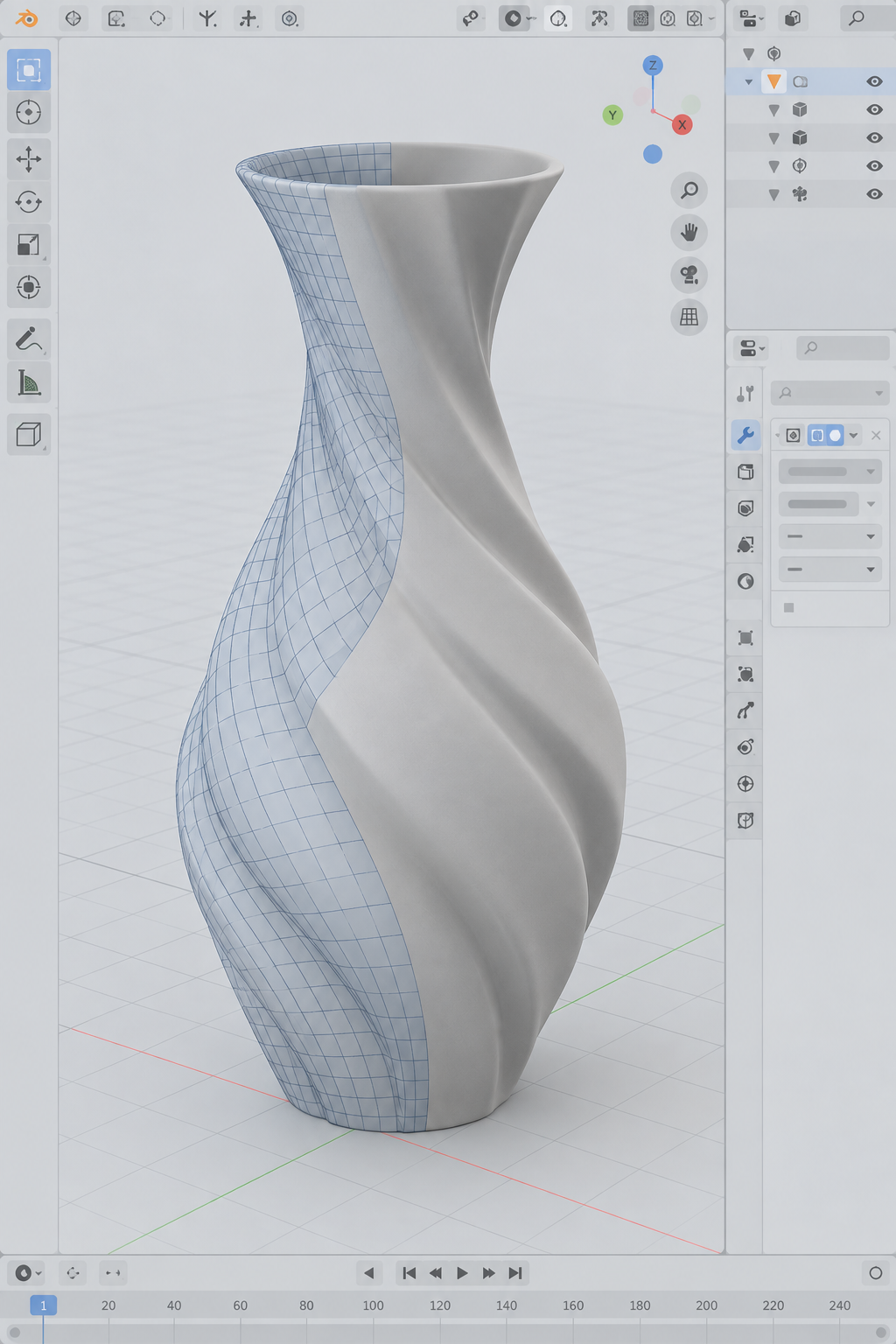
Task: Expand the modifier header dropdown arrow
Action: pyautogui.click(x=854, y=435)
